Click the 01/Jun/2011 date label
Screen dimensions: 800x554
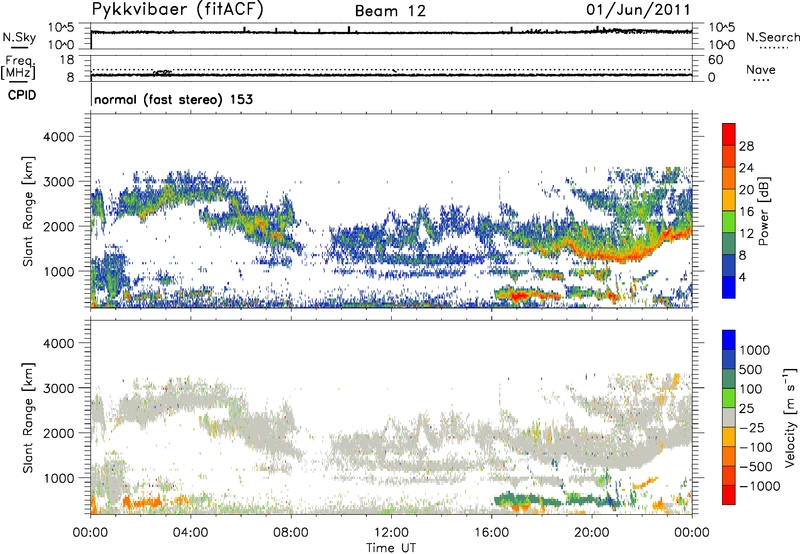pyautogui.click(x=638, y=10)
